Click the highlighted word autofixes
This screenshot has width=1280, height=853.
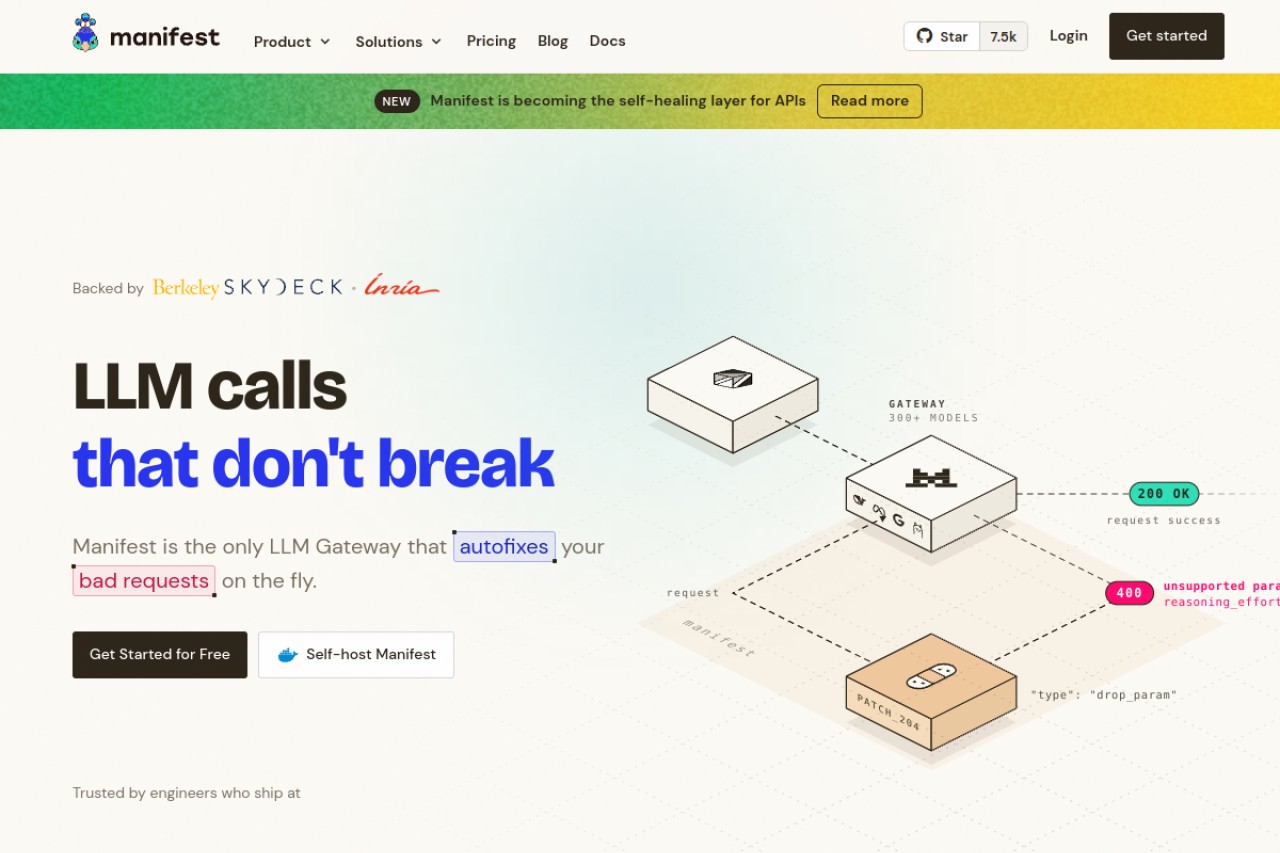click(x=504, y=546)
